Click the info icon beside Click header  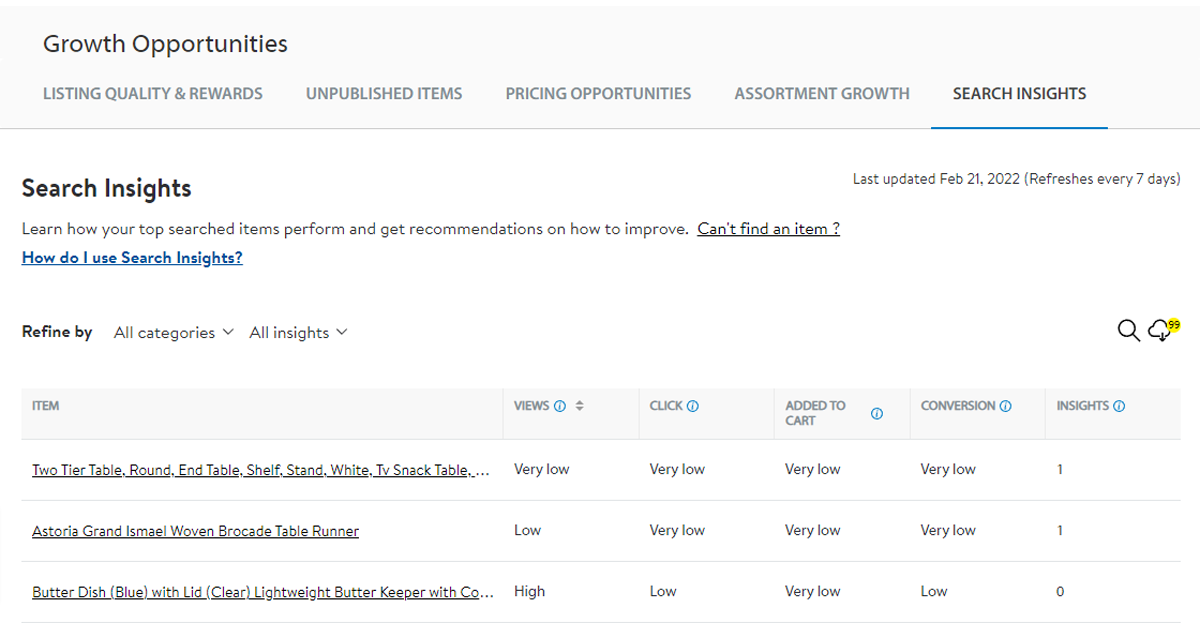[692, 405]
